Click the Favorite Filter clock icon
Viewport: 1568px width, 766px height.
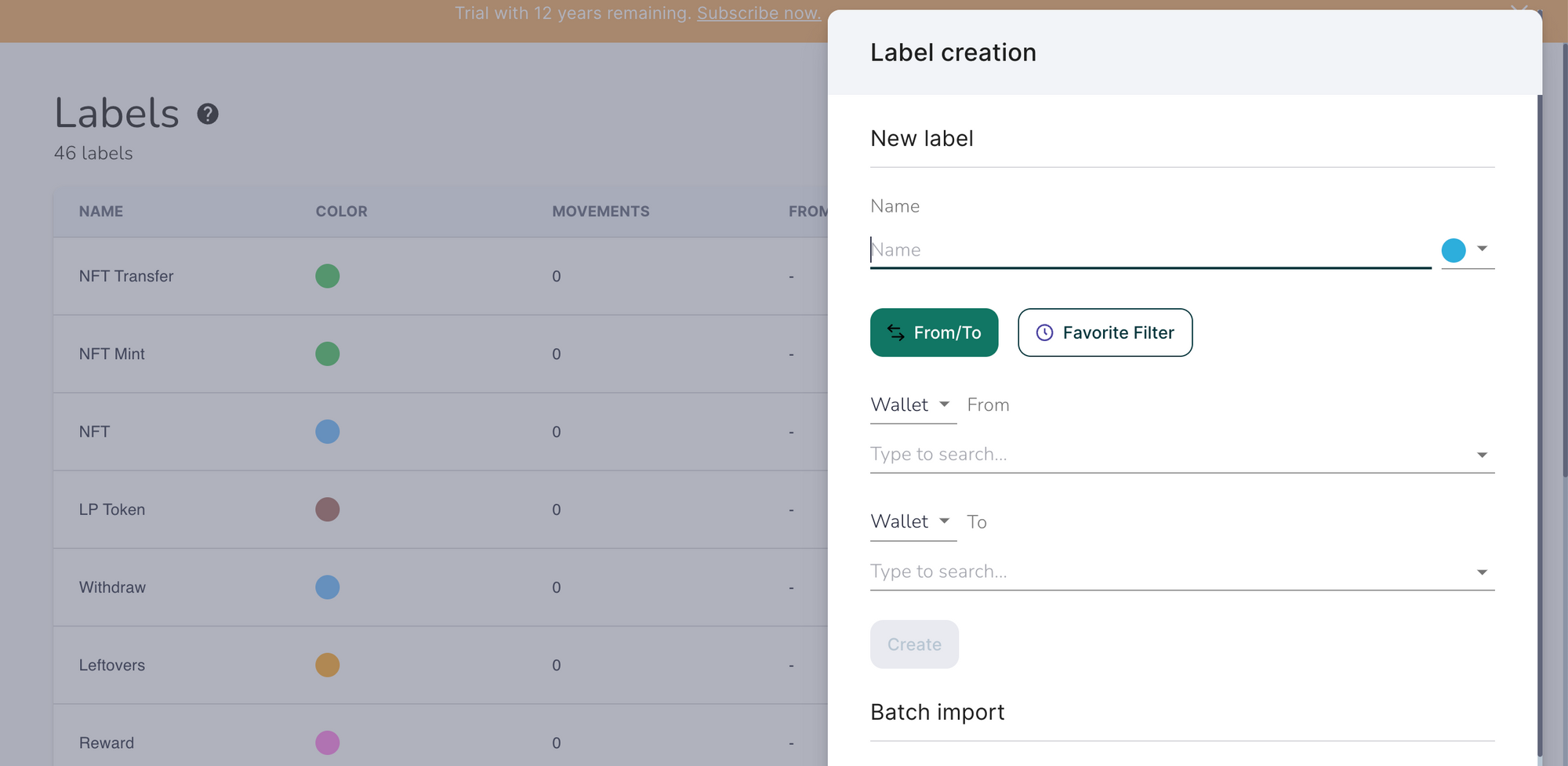tap(1044, 332)
